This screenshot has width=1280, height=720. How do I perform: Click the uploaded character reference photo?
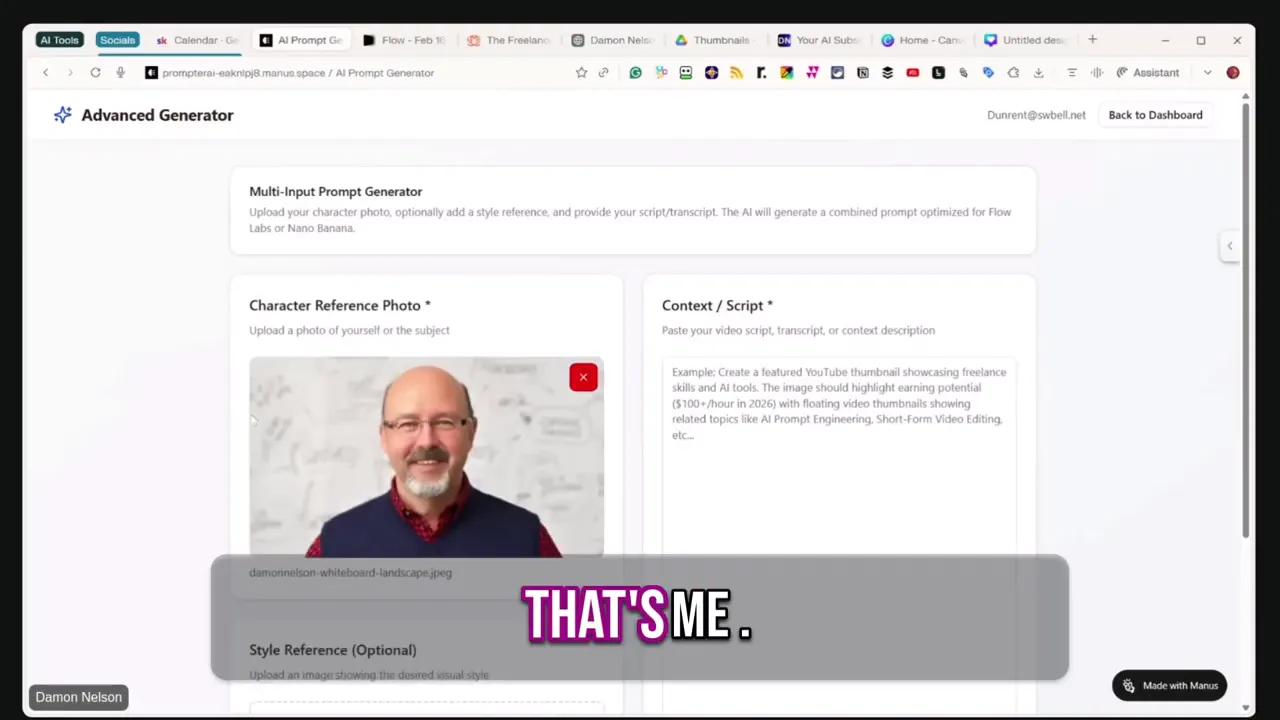point(426,457)
